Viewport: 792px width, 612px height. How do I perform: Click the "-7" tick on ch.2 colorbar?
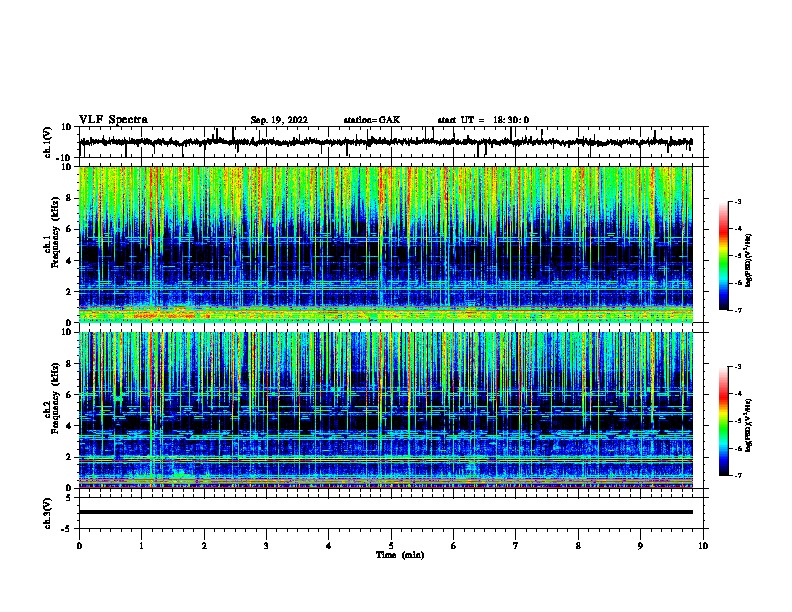pos(737,475)
